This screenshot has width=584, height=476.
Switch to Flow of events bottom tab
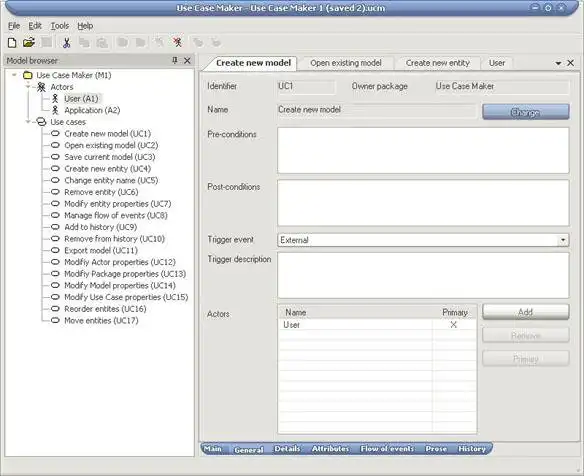[x=387, y=449]
